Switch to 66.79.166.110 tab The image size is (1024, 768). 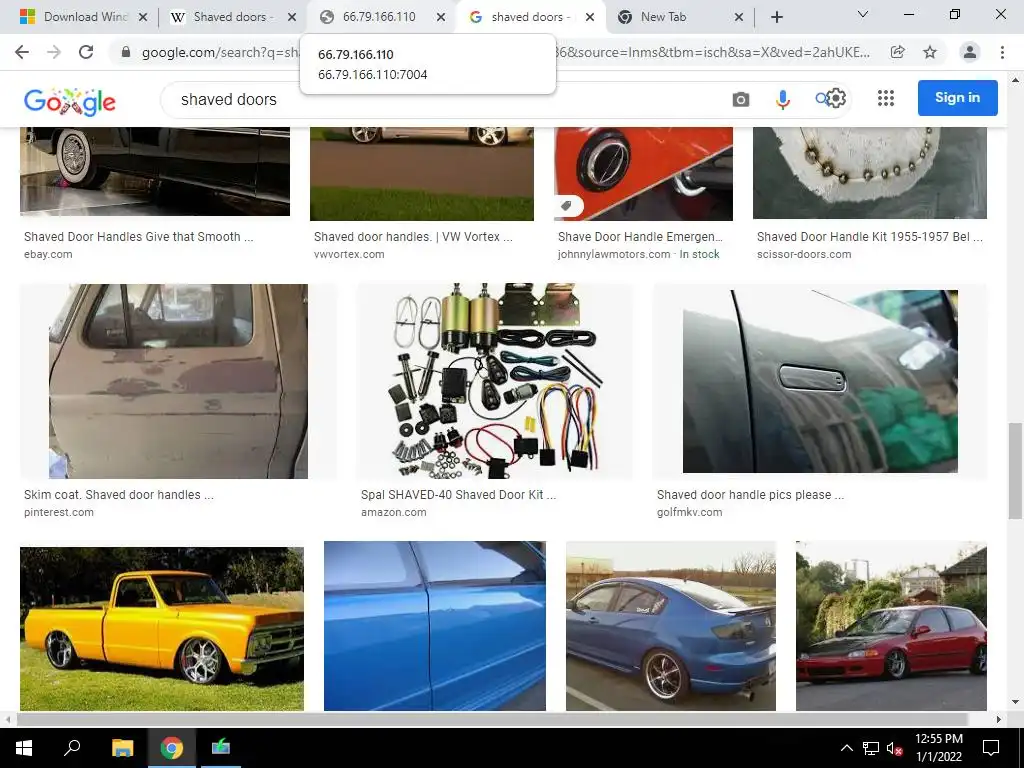(379, 17)
